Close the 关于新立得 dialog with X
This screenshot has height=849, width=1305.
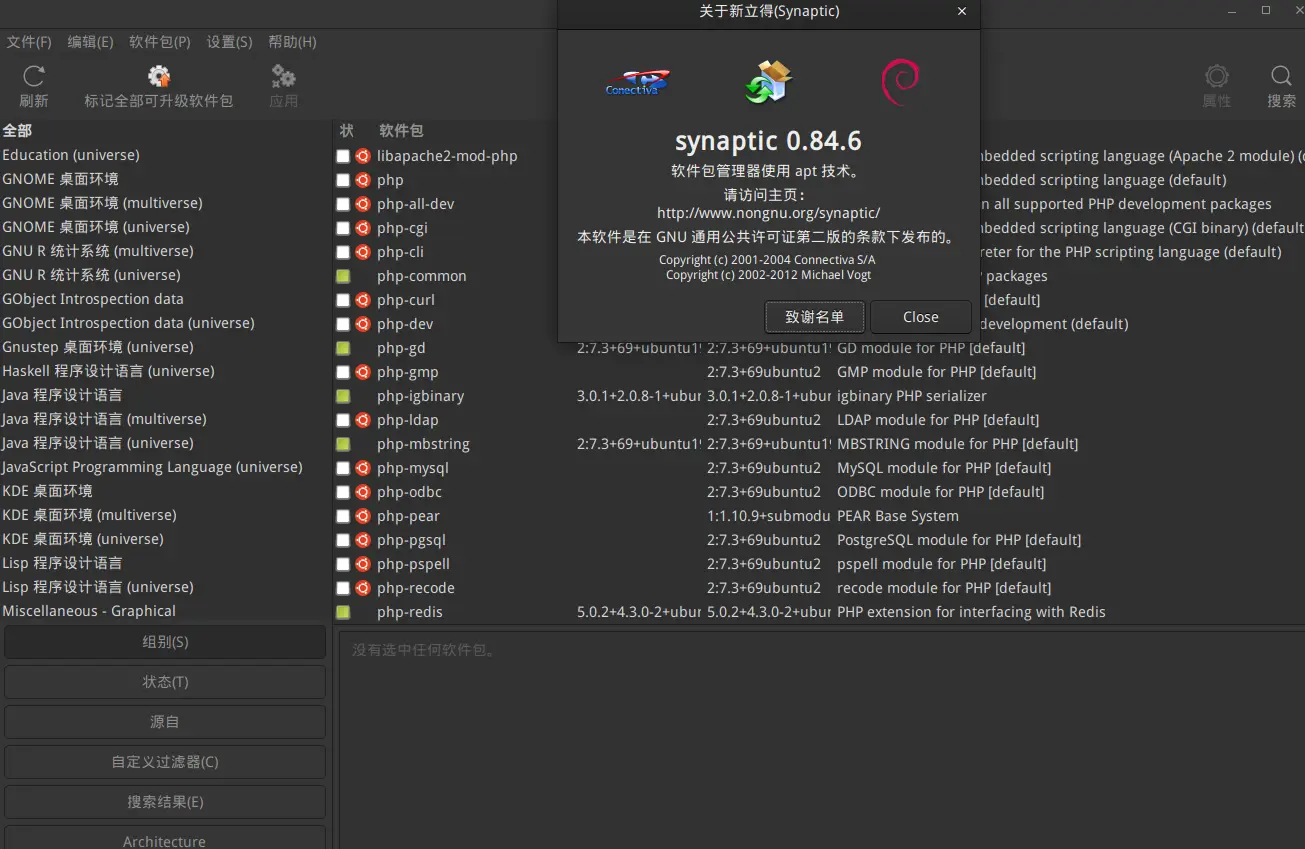(x=962, y=12)
